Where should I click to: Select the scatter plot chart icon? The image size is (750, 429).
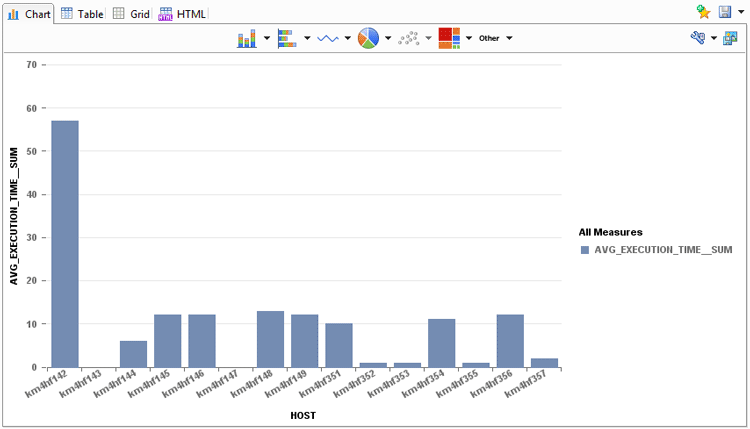pyautogui.click(x=408, y=38)
